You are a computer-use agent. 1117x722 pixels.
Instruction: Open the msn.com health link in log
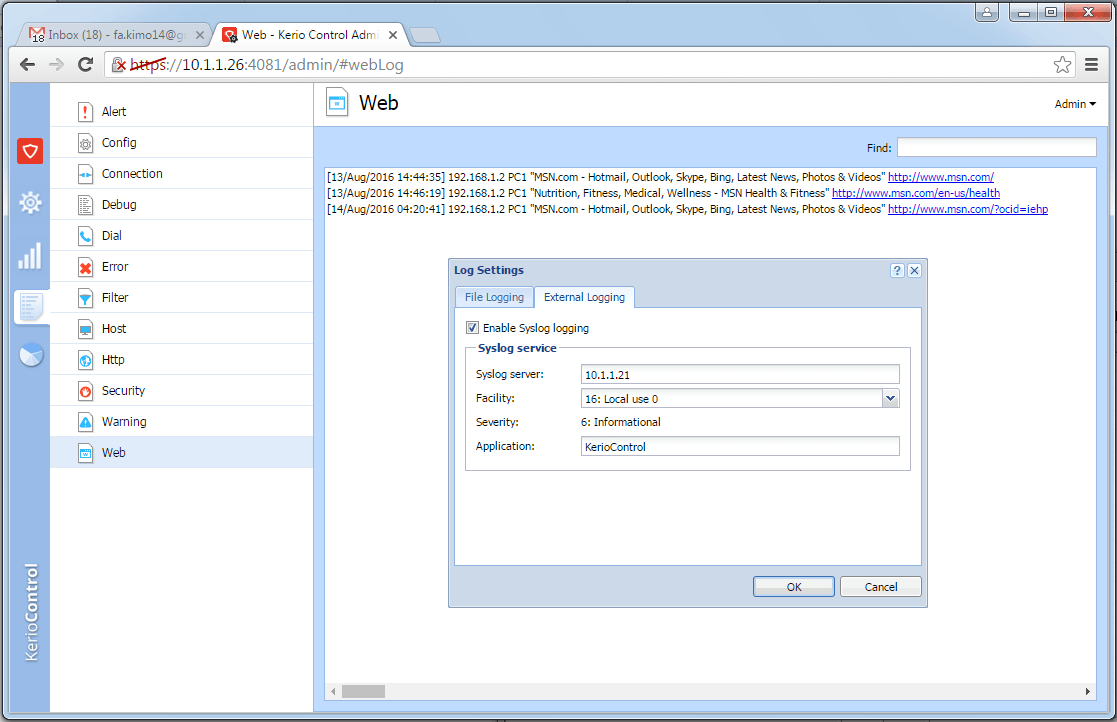(x=915, y=193)
